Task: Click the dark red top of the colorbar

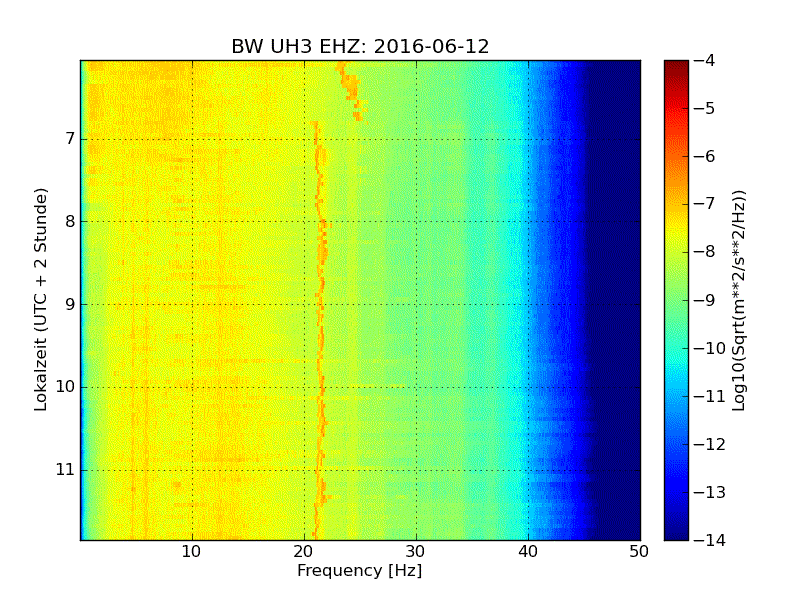Action: pyautogui.click(x=676, y=69)
